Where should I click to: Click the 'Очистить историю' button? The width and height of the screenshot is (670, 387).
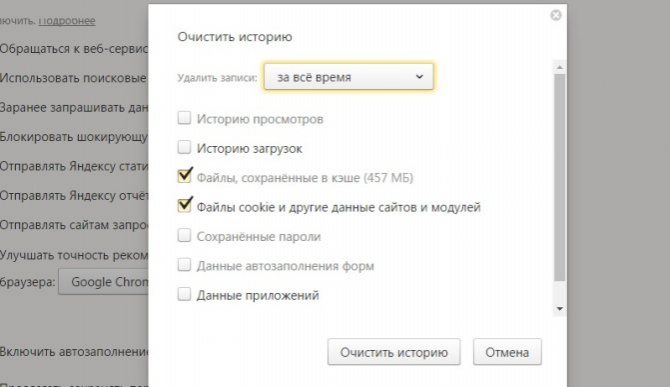tap(394, 352)
